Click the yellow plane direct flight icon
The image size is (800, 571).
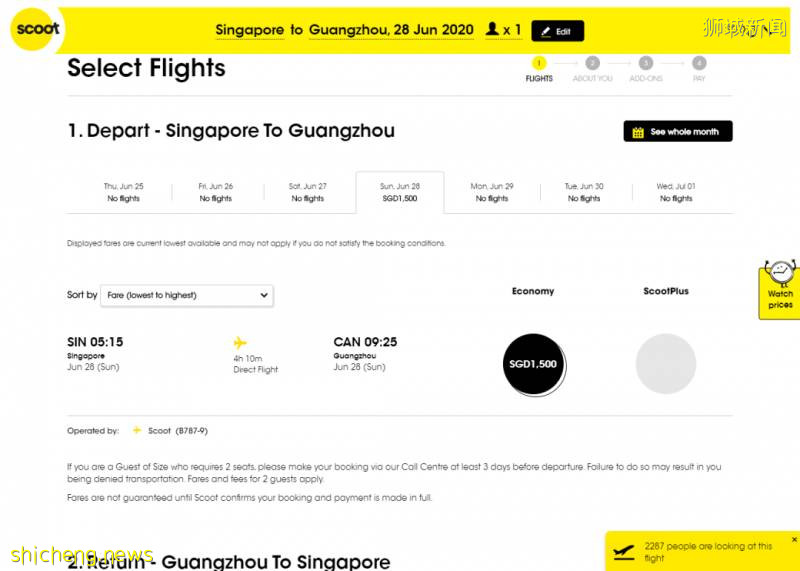tap(240, 342)
